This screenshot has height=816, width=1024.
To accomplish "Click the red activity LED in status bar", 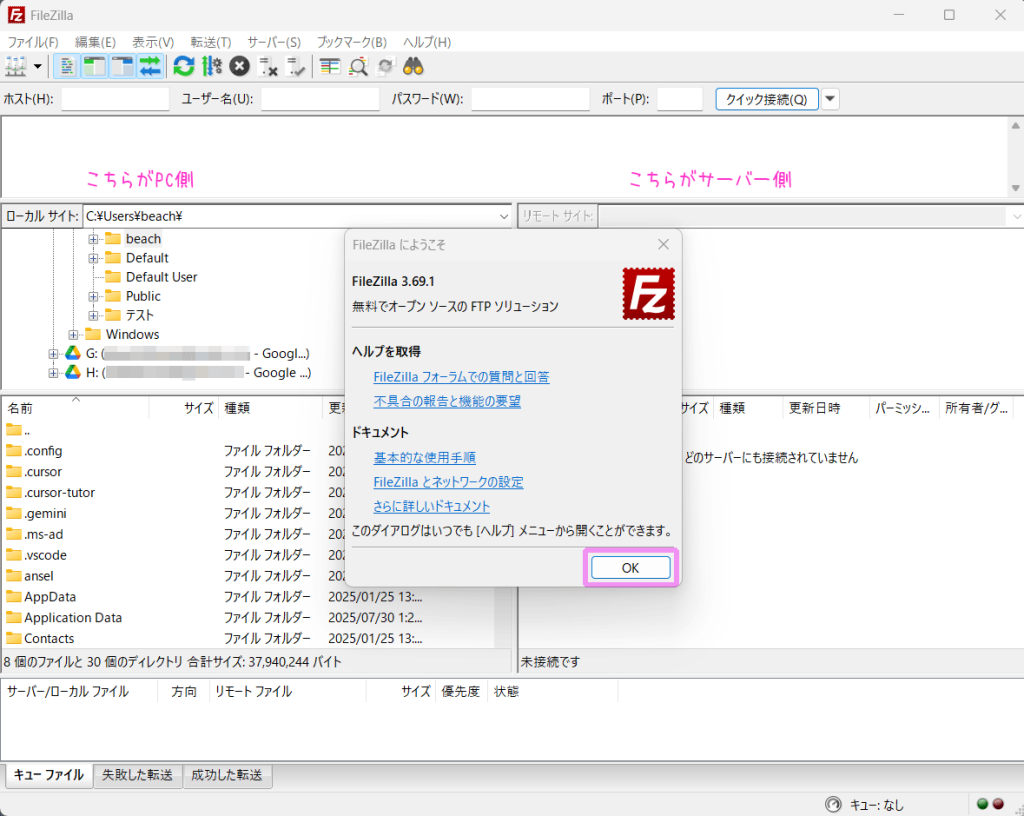I will pyautogui.click(x=998, y=804).
